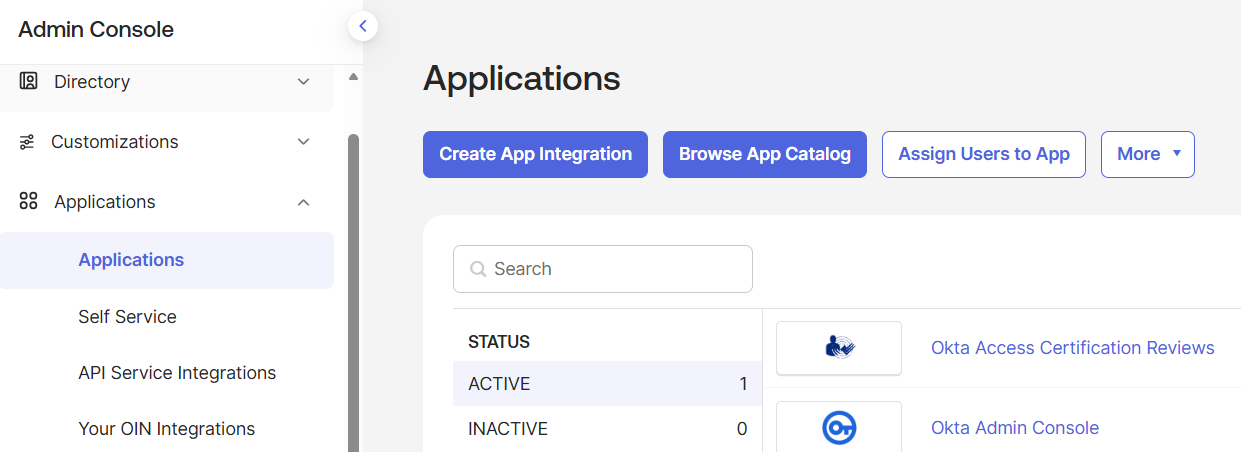This screenshot has height=452, width=1241.
Task: Click the Okta Admin Console app logo
Action: tap(839, 428)
